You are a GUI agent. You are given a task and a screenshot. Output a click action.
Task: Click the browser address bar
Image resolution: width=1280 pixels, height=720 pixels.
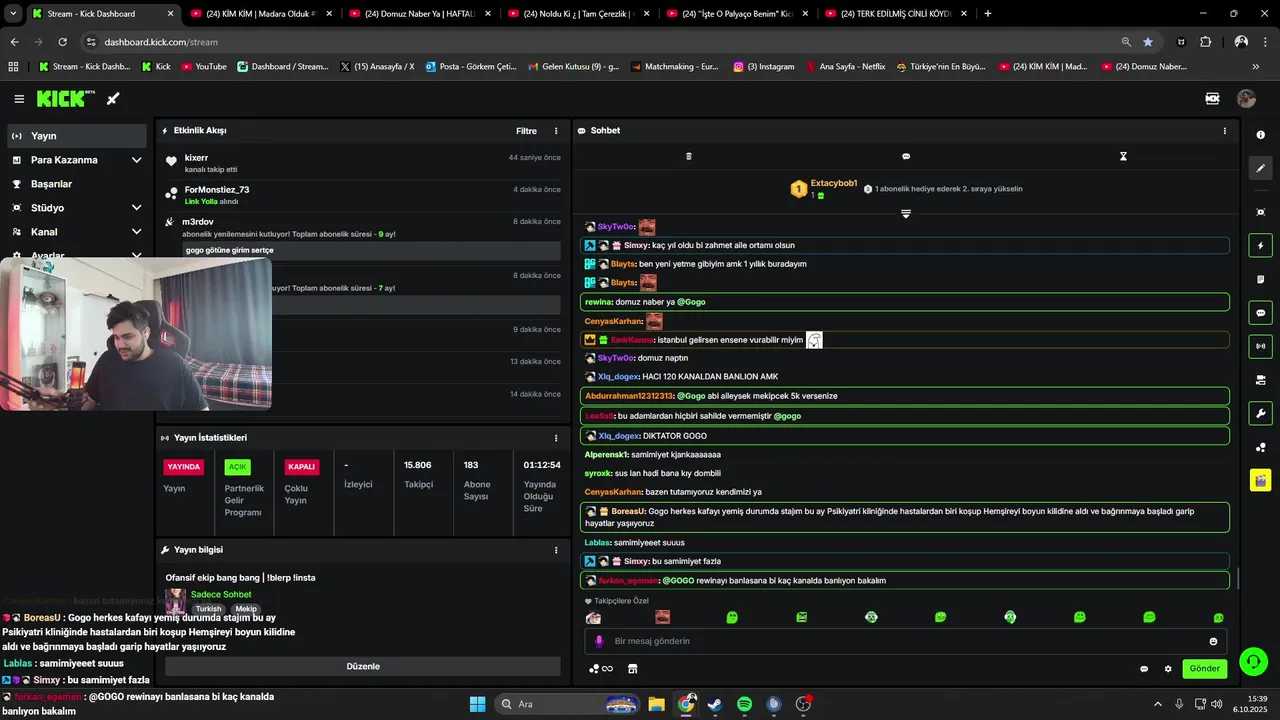coord(600,42)
